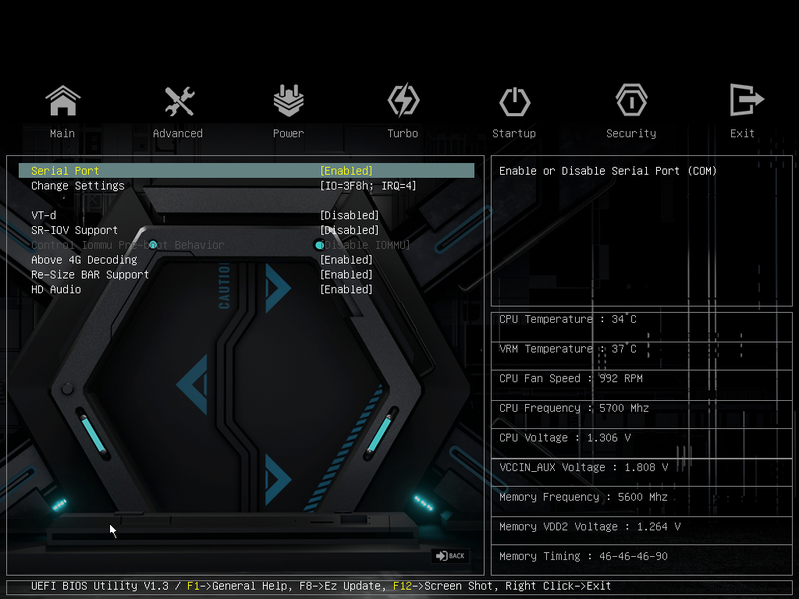Screen dimensions: 799x599
Task: Open Change Settings IO=3F8h IRQ=4 value
Action: point(368,185)
